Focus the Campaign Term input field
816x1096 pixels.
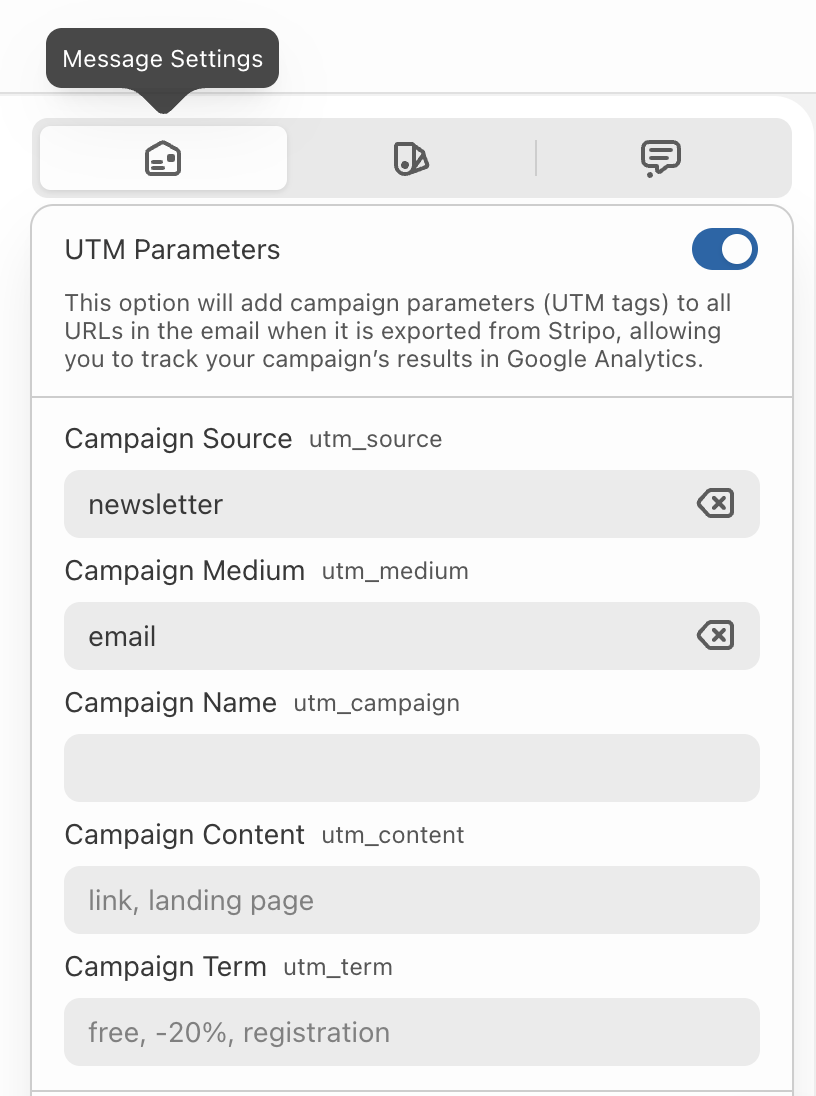pos(411,1032)
